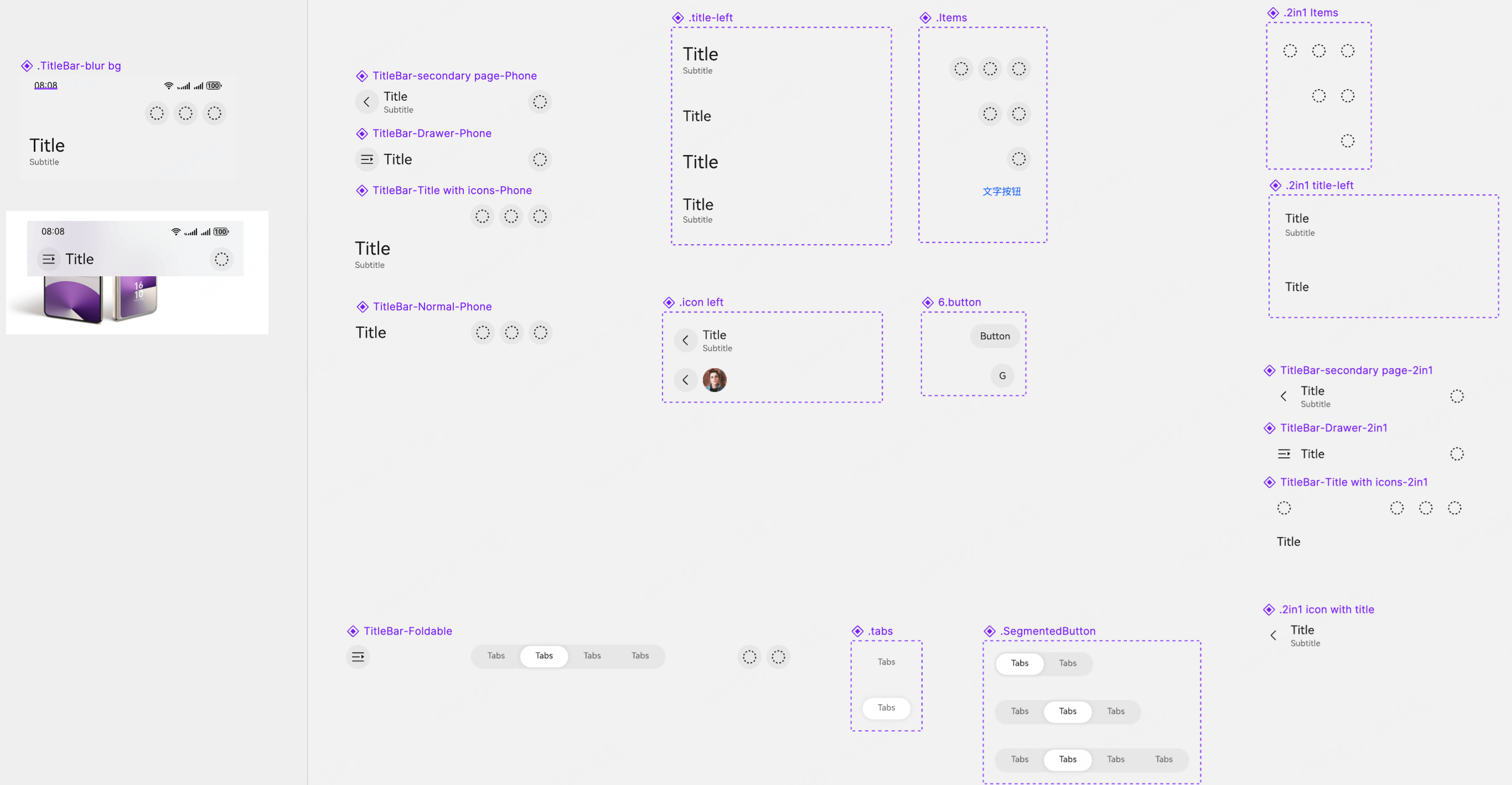This screenshot has height=785, width=1512.
Task: Click the pill-shaped Button in 6.button
Action: point(995,337)
